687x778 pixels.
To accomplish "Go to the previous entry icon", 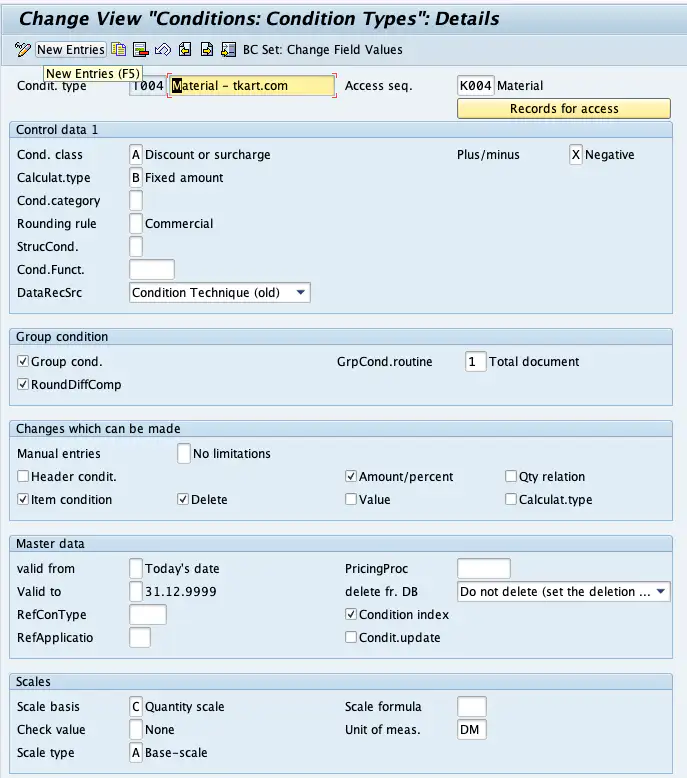I will 185,49.
